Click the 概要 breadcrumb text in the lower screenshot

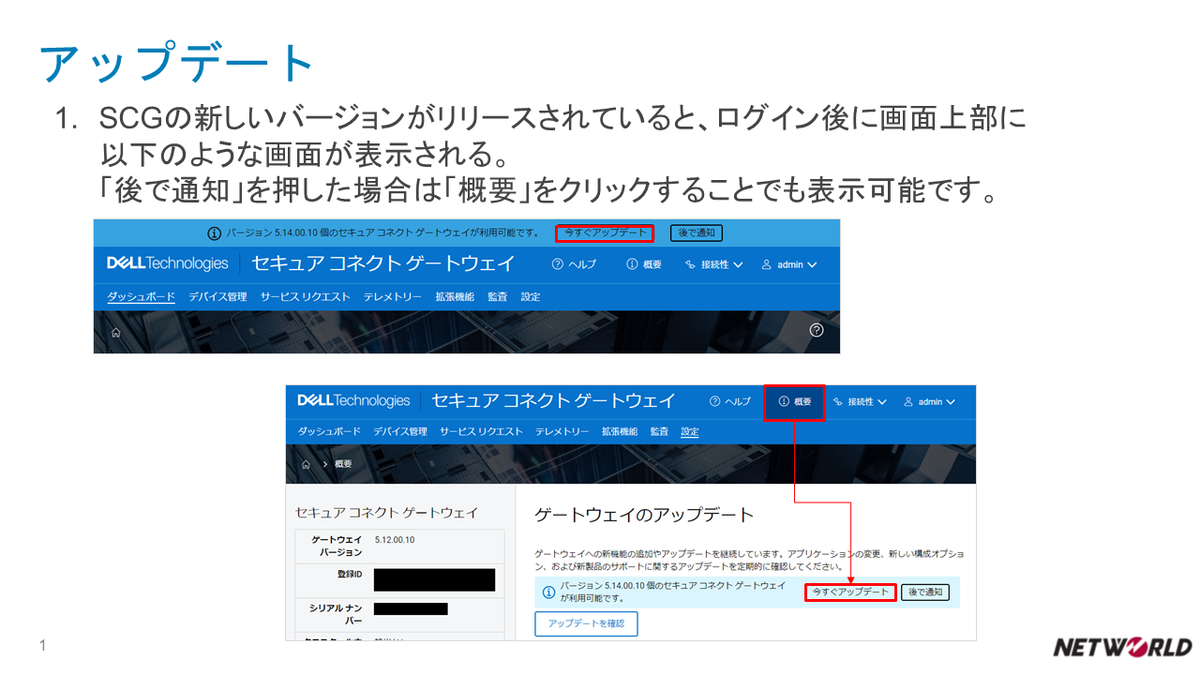pos(343,464)
